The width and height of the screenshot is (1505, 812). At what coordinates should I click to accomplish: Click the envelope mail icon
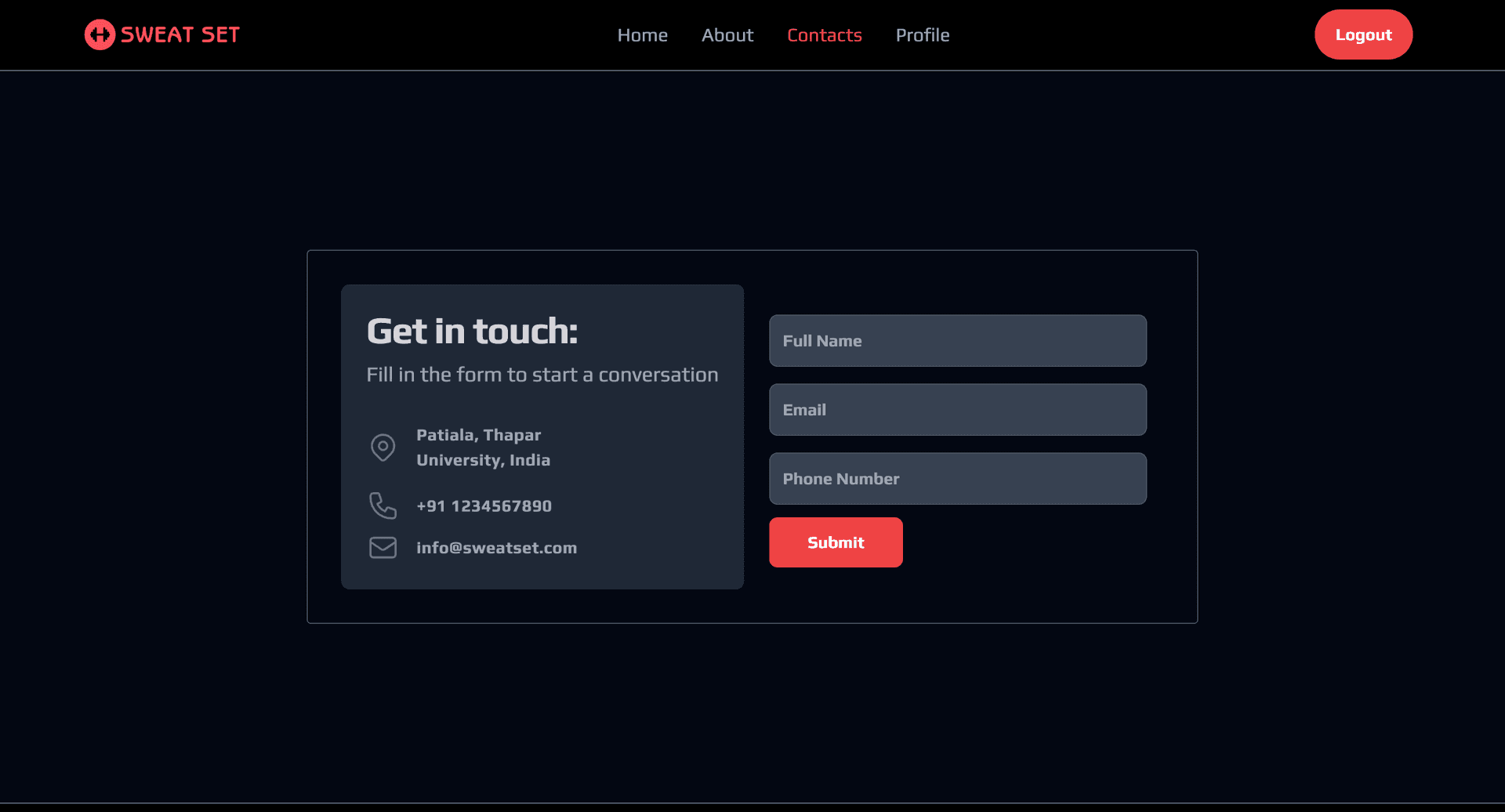(x=383, y=547)
